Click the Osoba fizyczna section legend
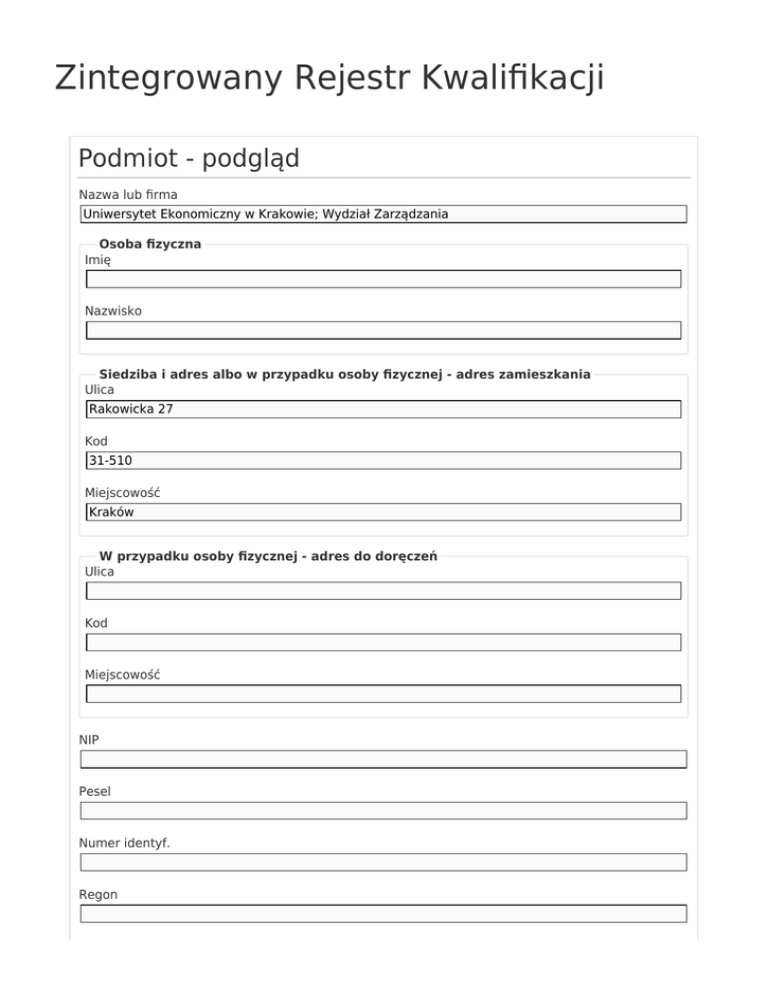768x994 pixels. coord(150,244)
